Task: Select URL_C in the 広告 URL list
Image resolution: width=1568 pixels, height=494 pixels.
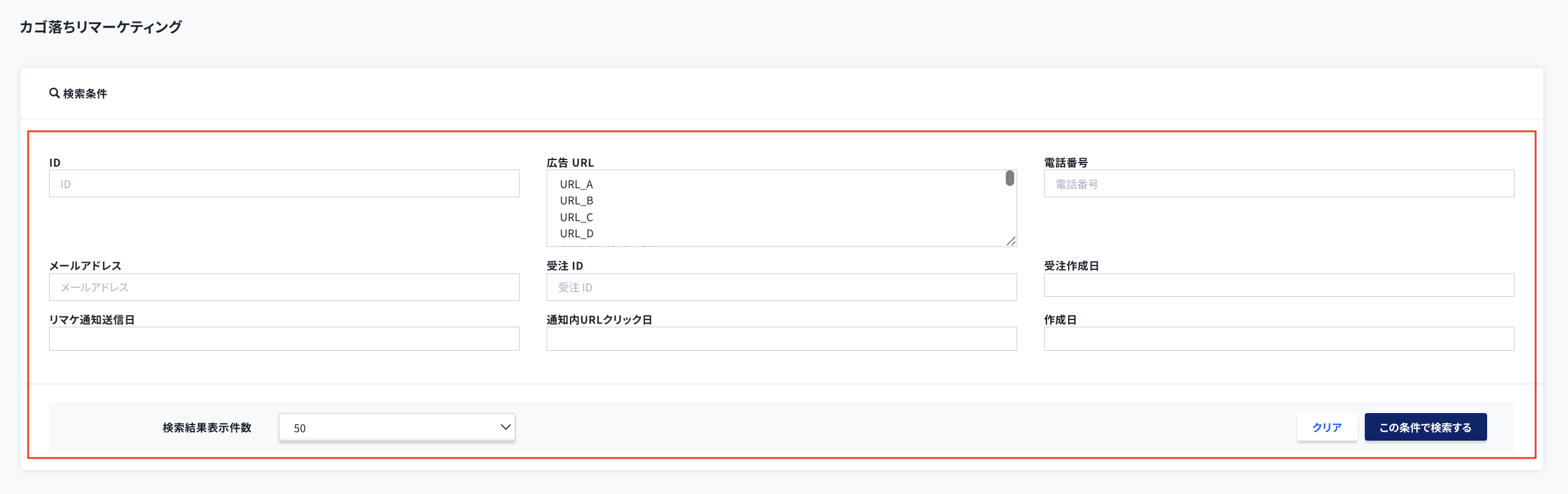Action: point(576,217)
